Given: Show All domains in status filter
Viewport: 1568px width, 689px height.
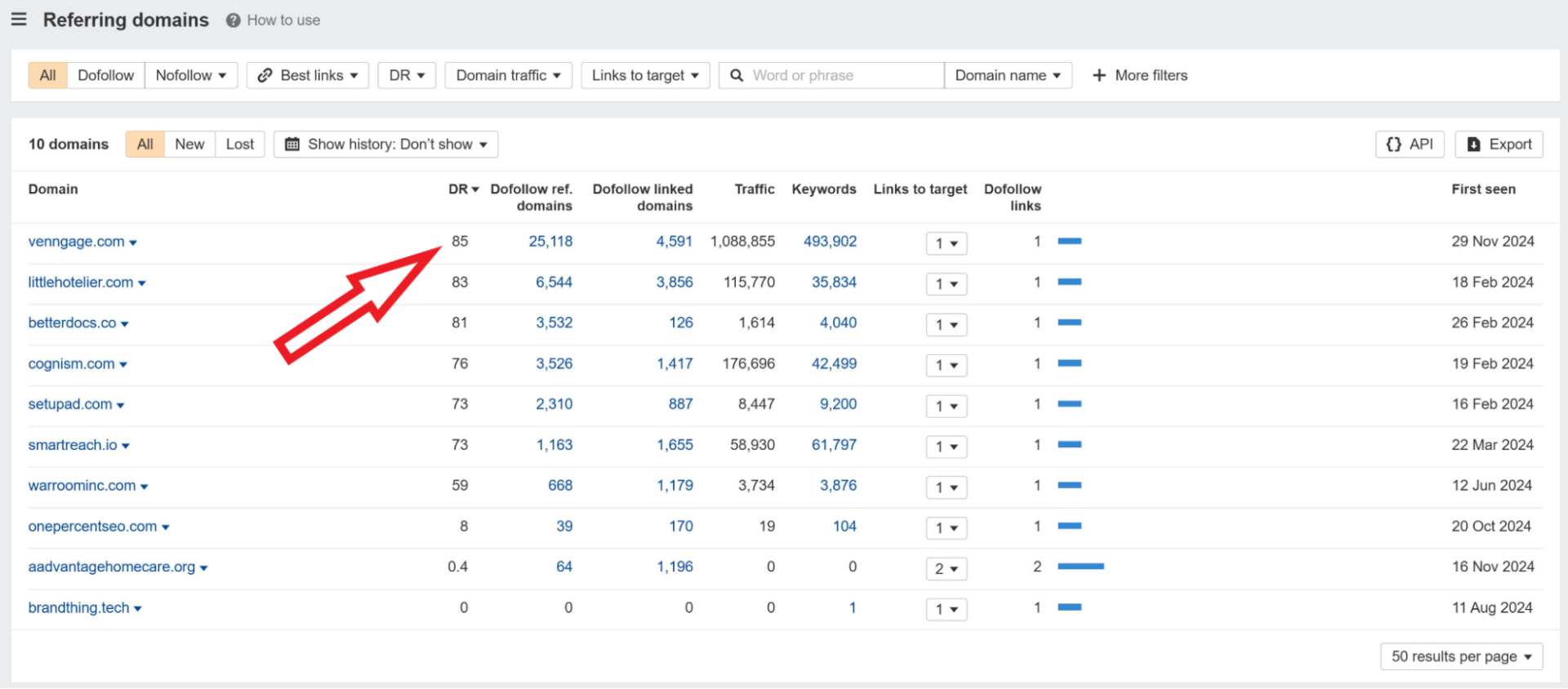Looking at the screenshot, I should (x=145, y=144).
